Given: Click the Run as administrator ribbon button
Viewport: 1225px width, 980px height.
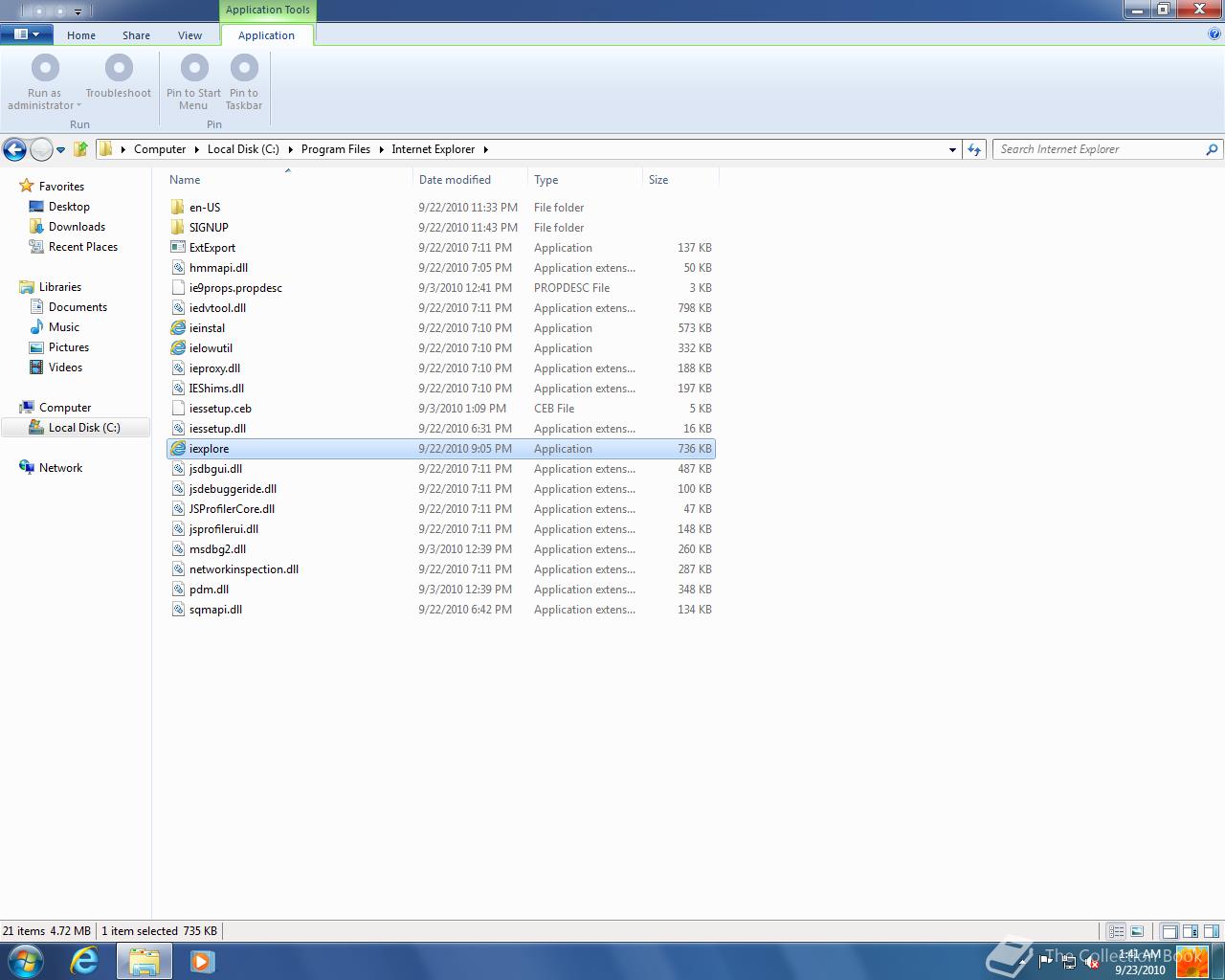Looking at the screenshot, I should (x=44, y=81).
